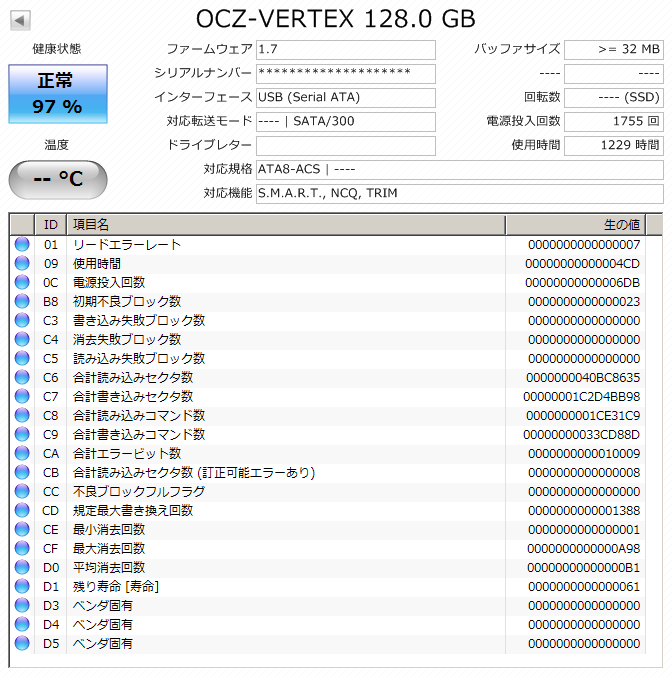Click the transfer mode field SATA/300

pos(346,122)
